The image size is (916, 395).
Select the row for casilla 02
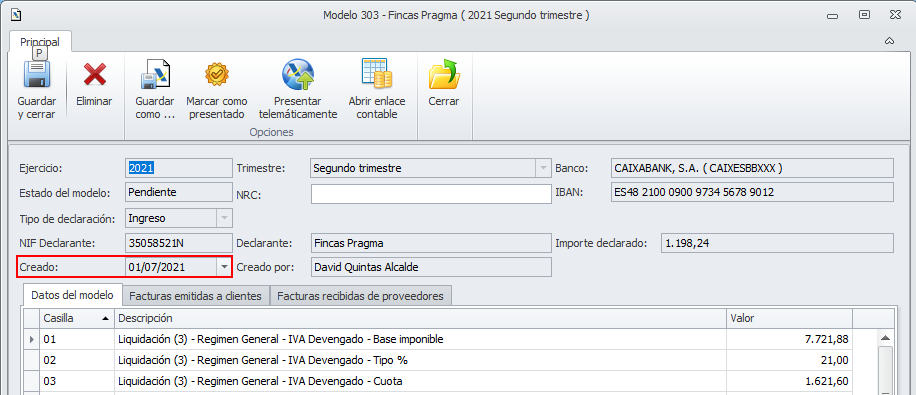[x=450, y=360]
